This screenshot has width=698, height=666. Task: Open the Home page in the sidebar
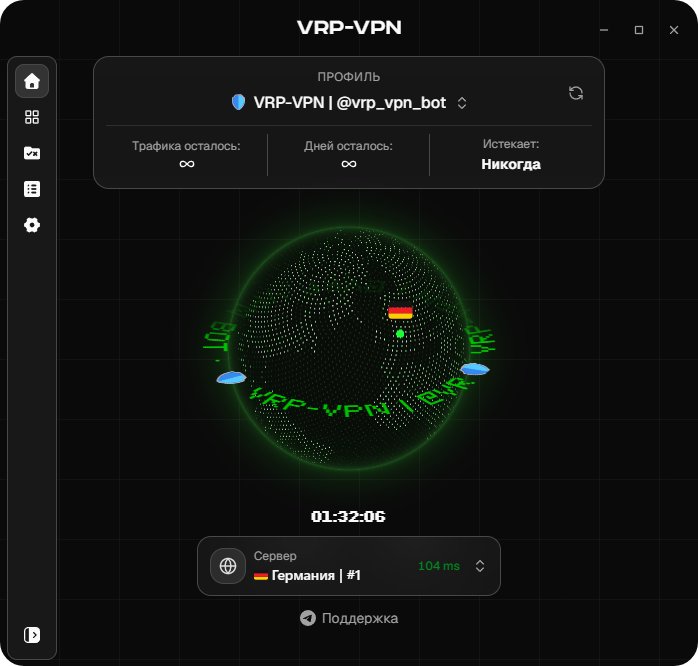point(32,81)
